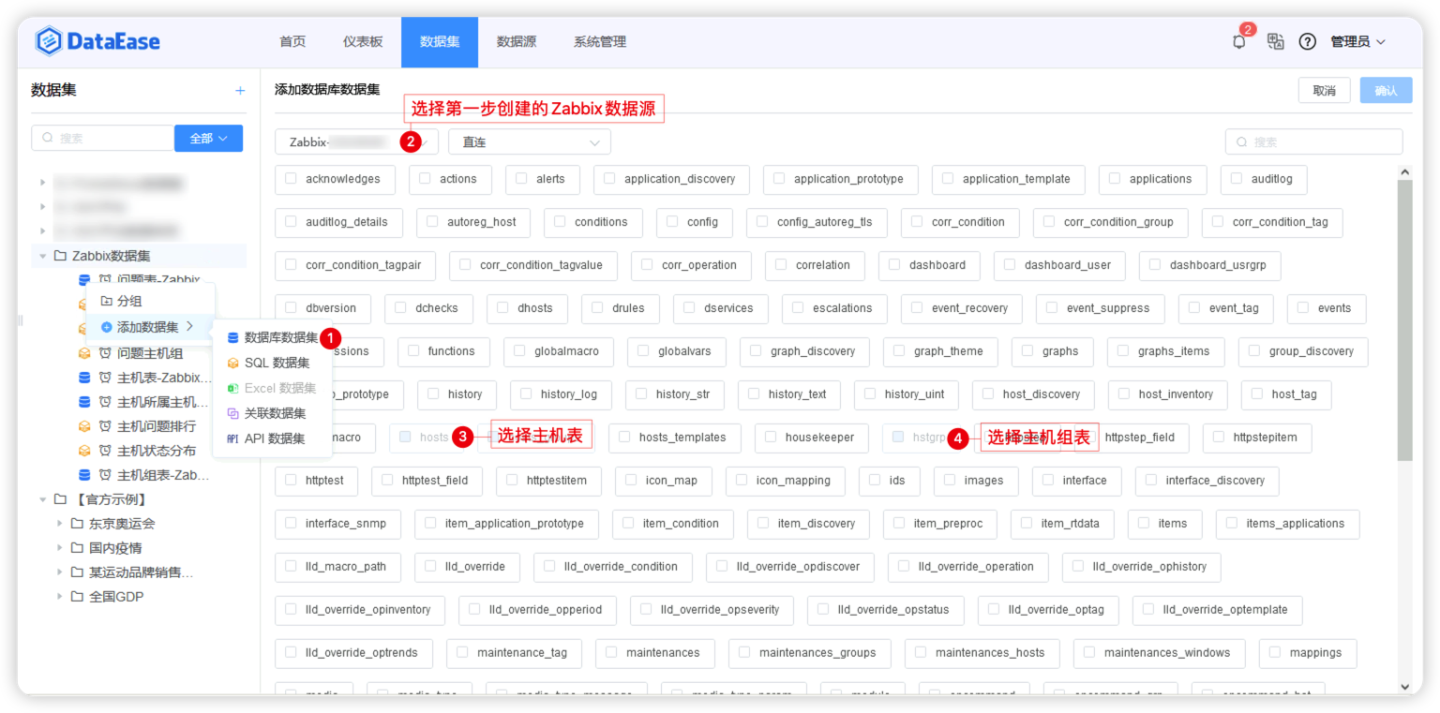Open the 全部 filter dropdown
This screenshot has width=1440, height=713.
[x=208, y=138]
